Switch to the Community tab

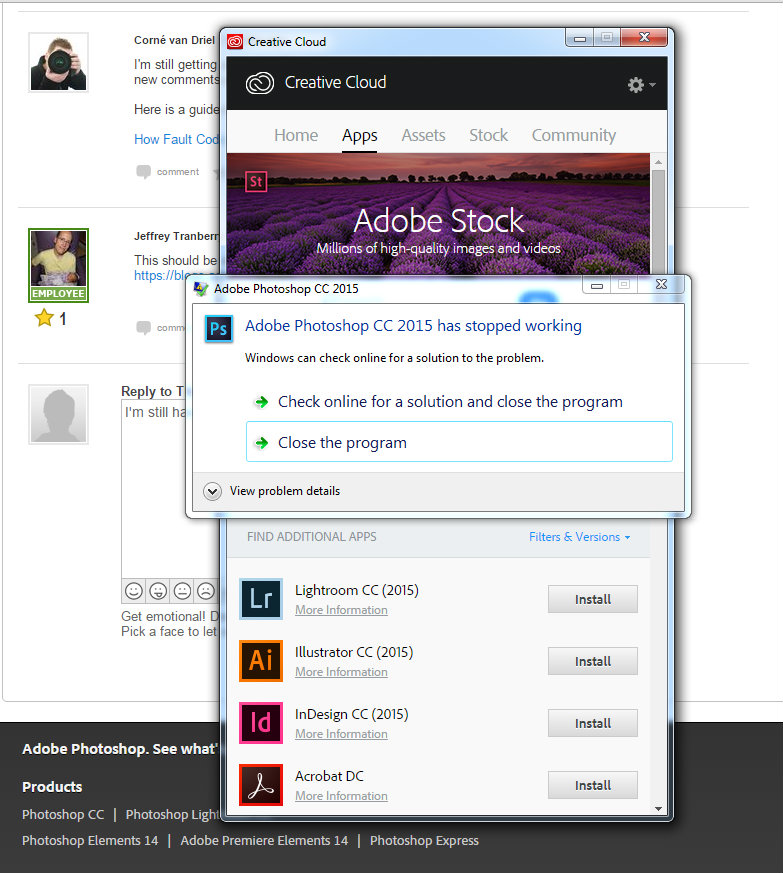(574, 135)
